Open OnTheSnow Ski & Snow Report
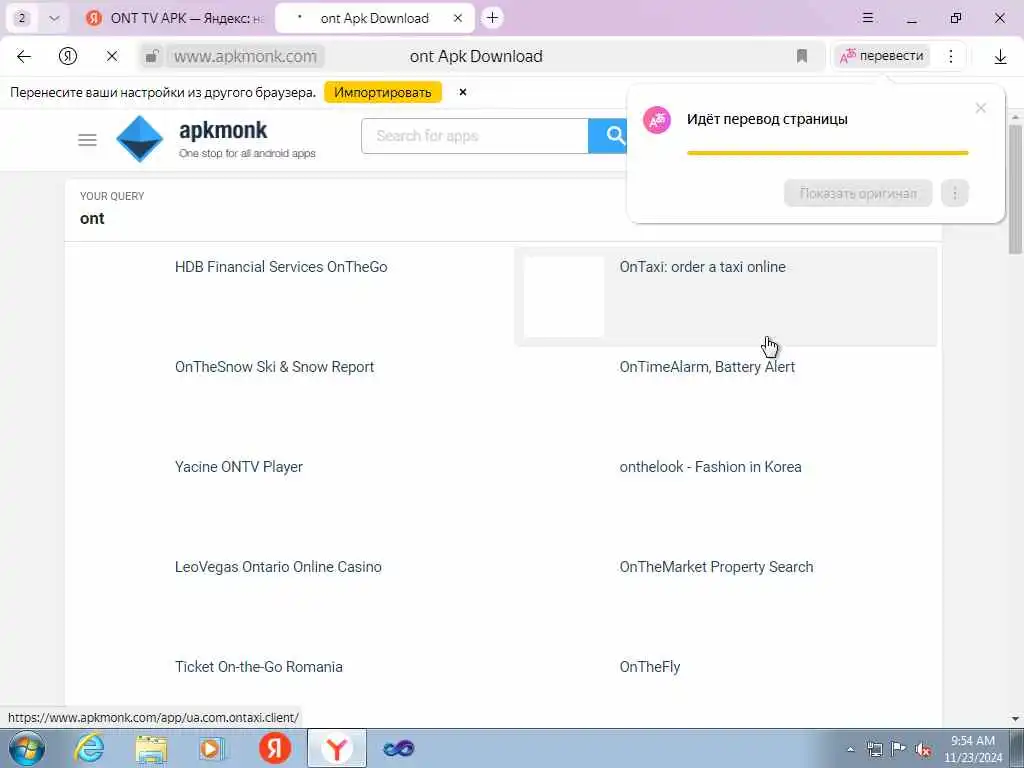 (274, 366)
